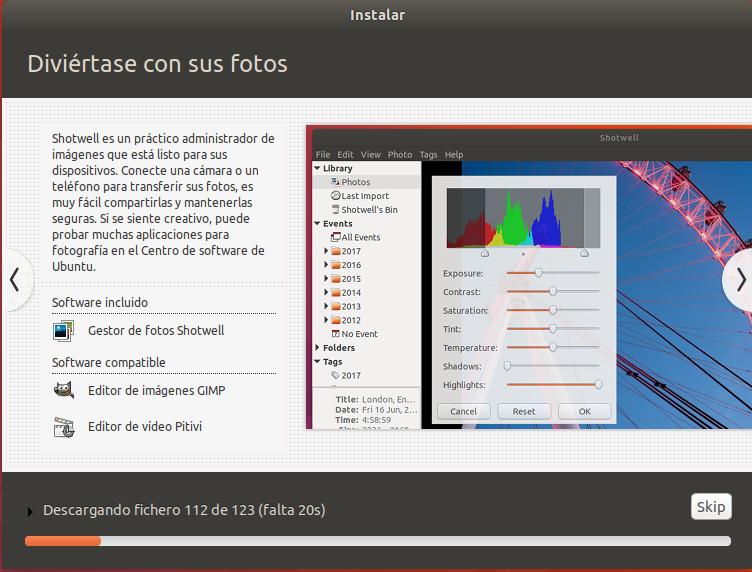Advance to the next slide arrow

coord(740,280)
